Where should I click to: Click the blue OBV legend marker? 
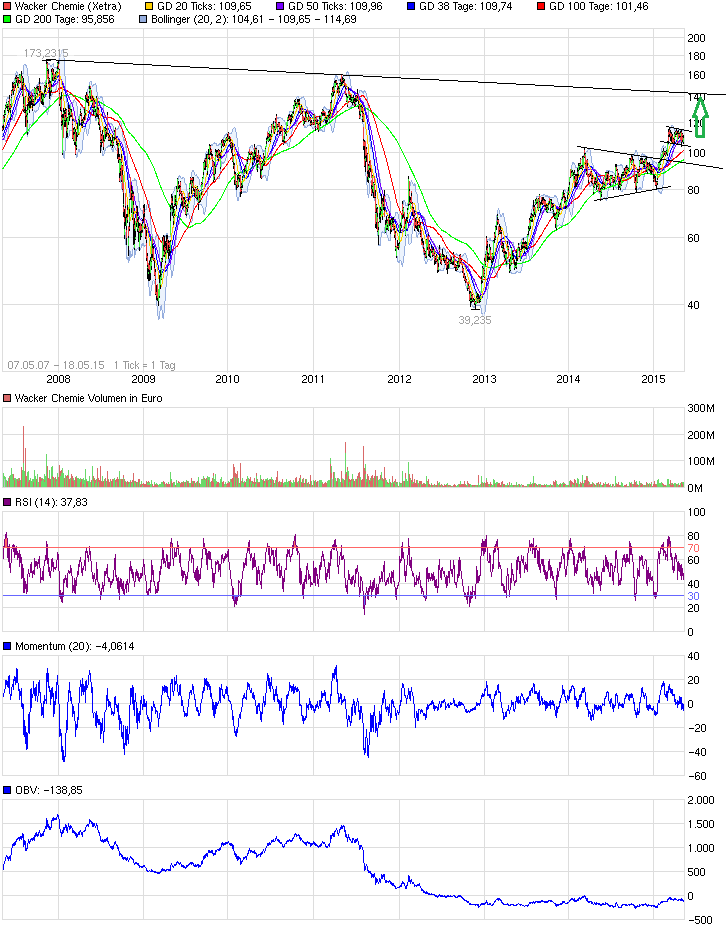tap(8, 790)
